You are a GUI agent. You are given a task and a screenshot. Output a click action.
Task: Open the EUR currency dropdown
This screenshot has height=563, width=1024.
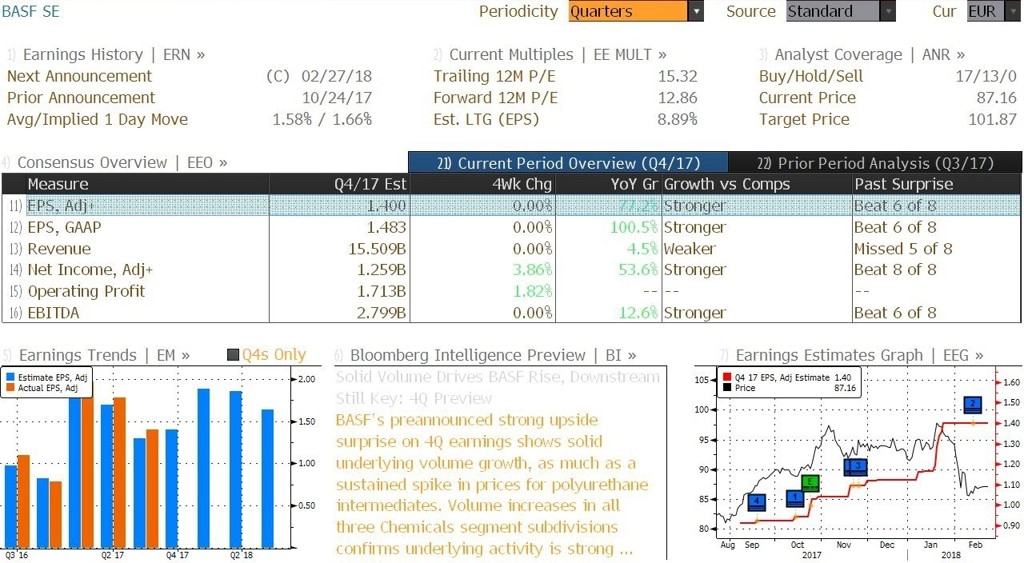click(1012, 11)
